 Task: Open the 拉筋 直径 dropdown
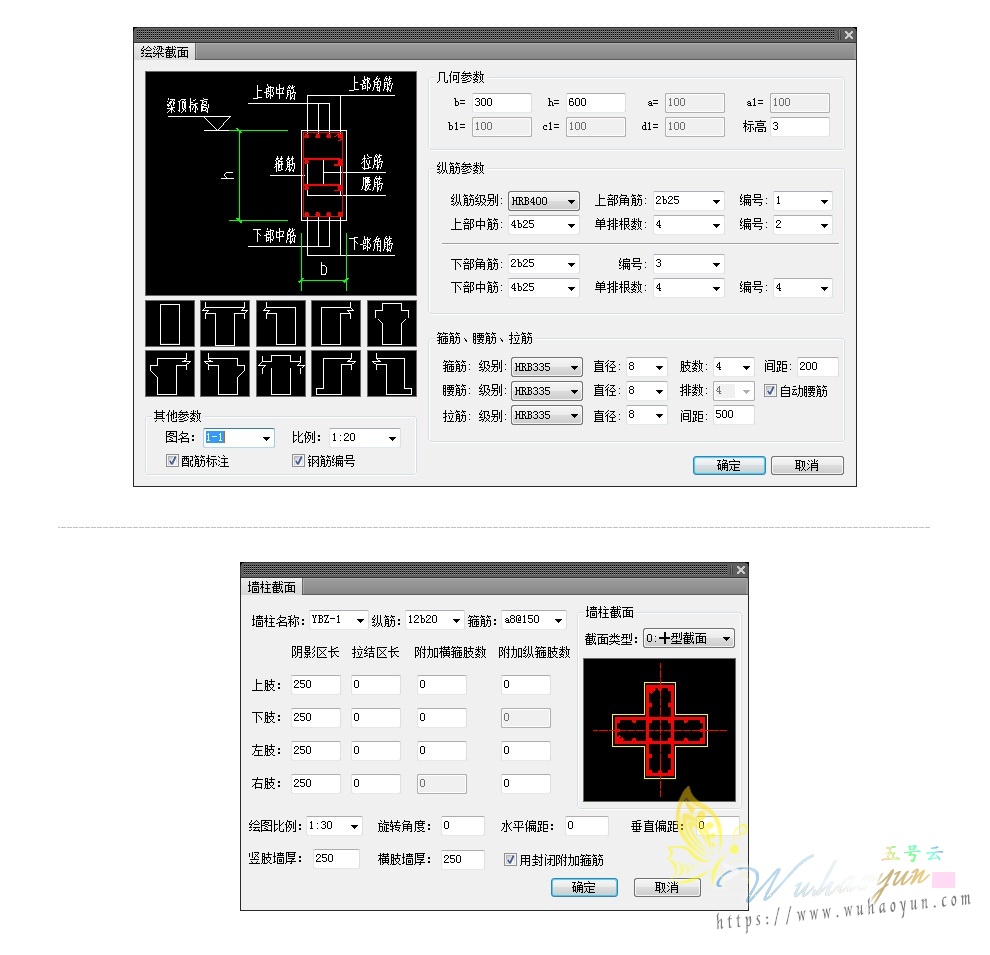(647, 415)
